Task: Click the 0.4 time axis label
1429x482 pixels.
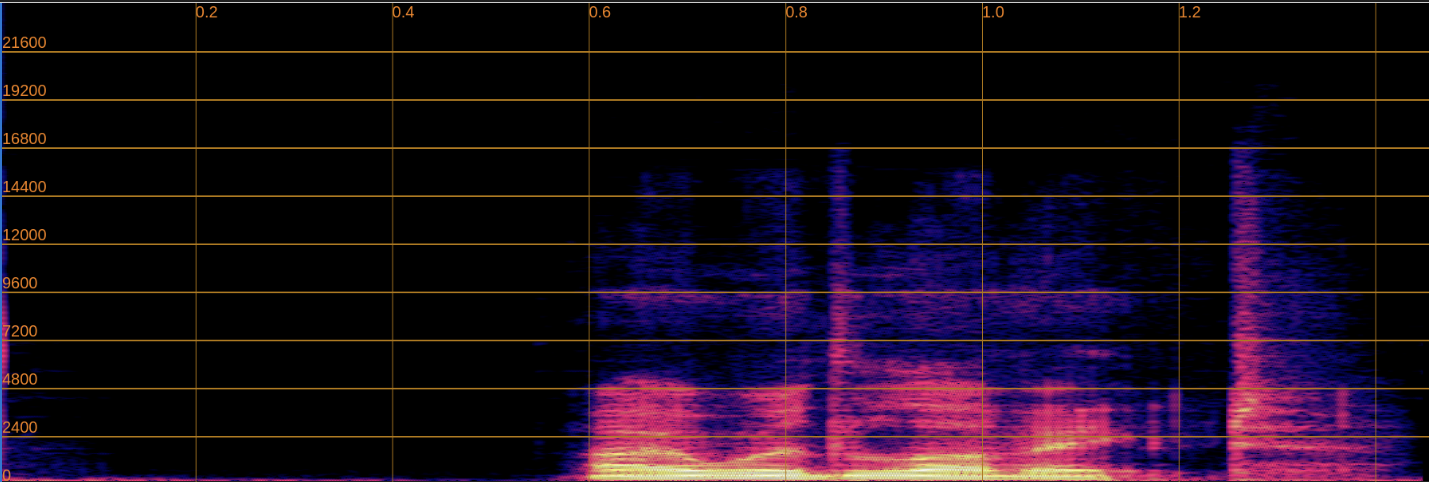Action: coord(403,13)
